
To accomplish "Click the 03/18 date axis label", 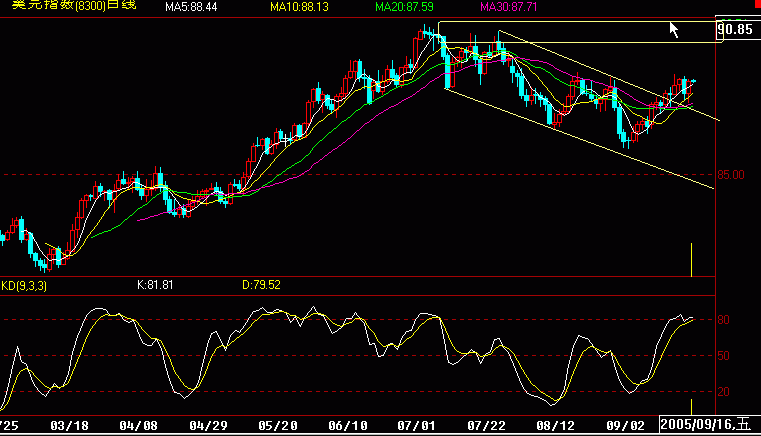I will tap(69, 426).
